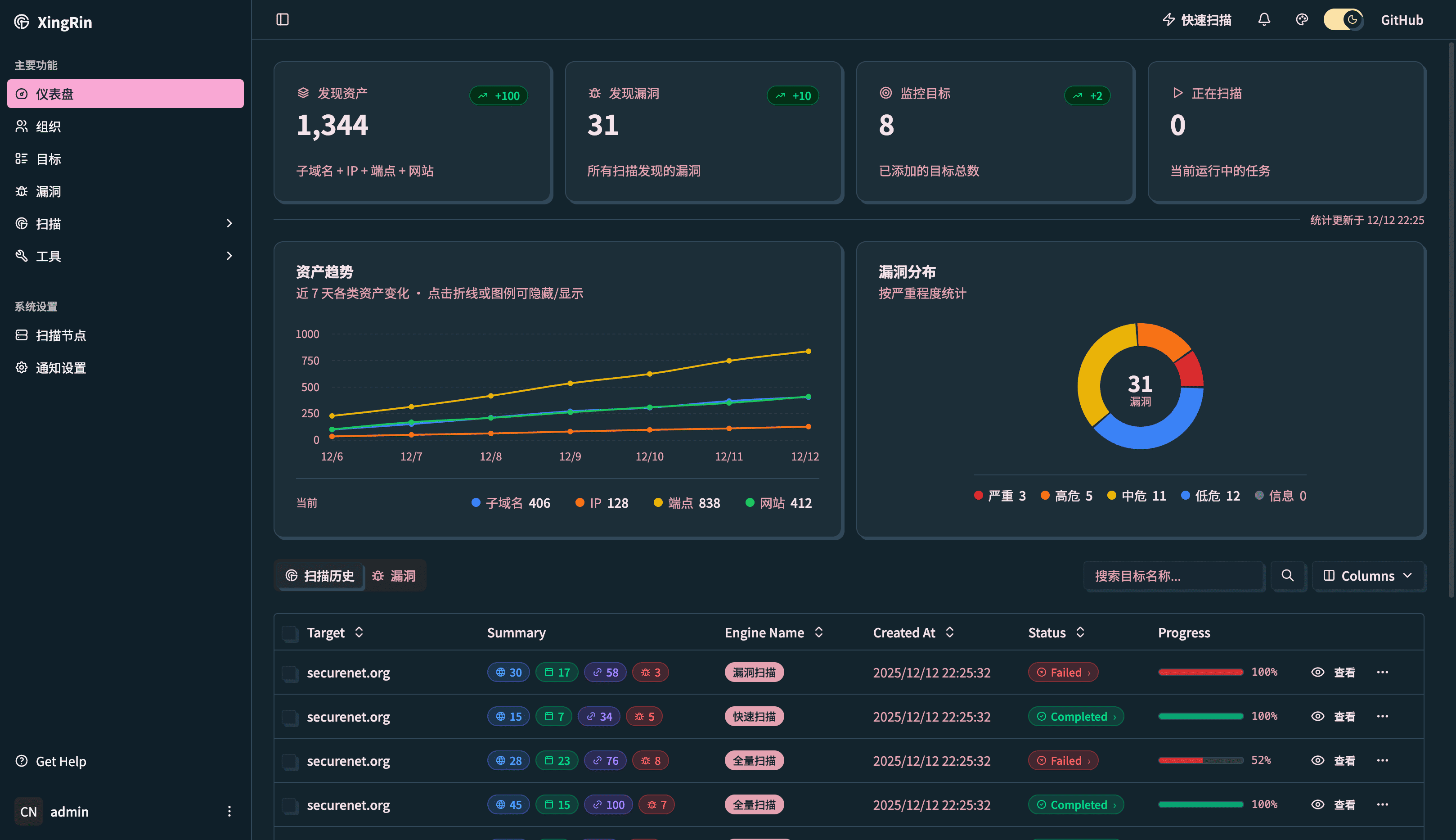Expand the 工具 sidebar submenu

[x=229, y=256]
